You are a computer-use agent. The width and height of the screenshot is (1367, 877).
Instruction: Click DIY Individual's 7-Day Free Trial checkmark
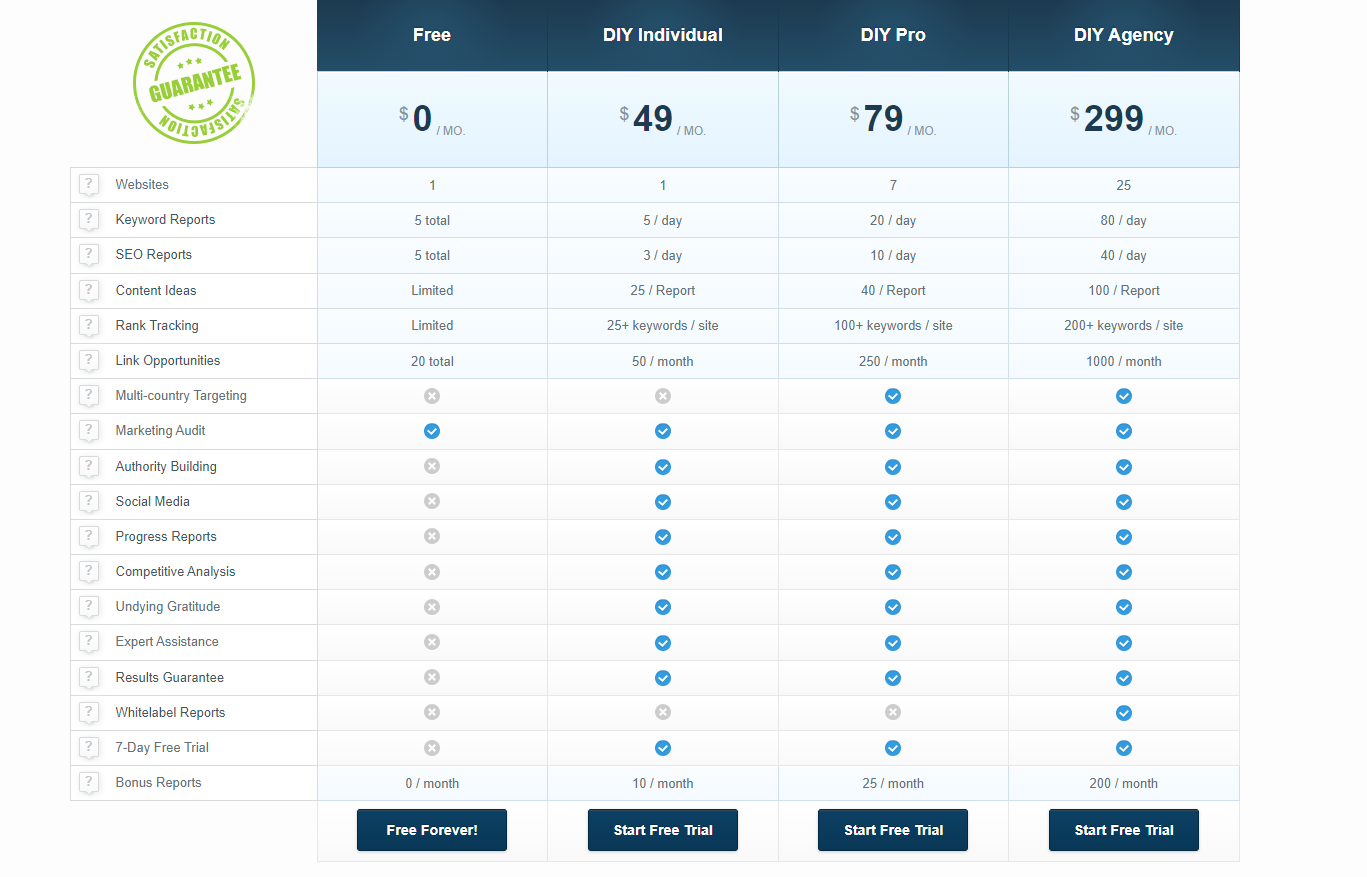pos(663,748)
